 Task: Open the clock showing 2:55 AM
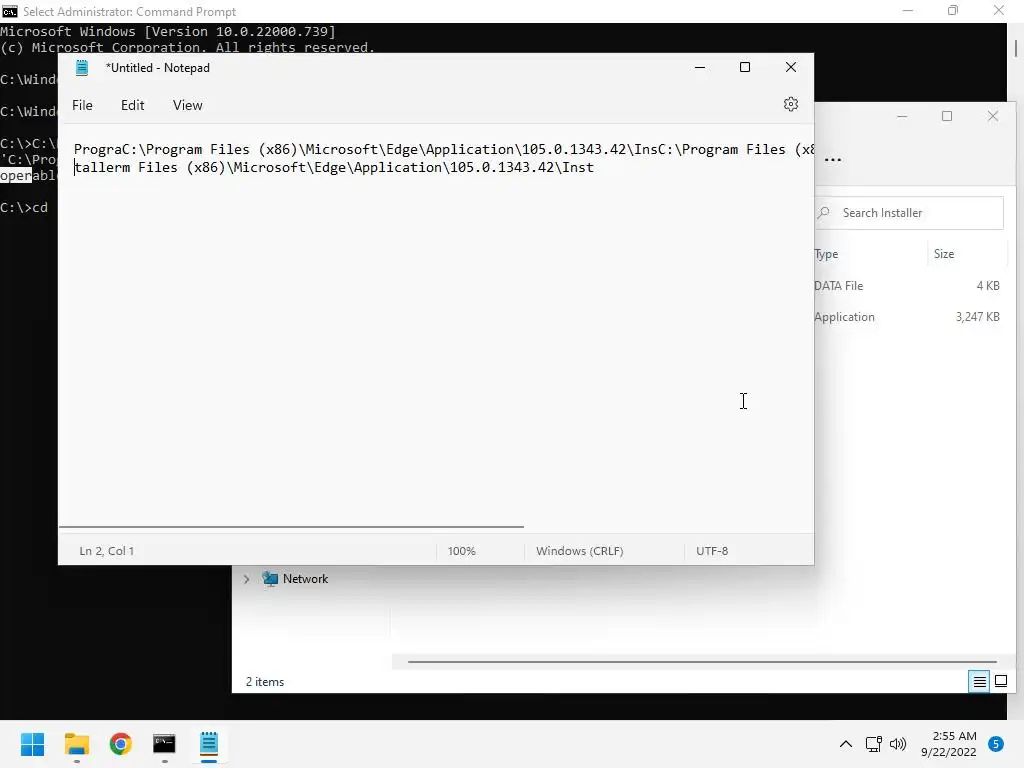tap(949, 744)
